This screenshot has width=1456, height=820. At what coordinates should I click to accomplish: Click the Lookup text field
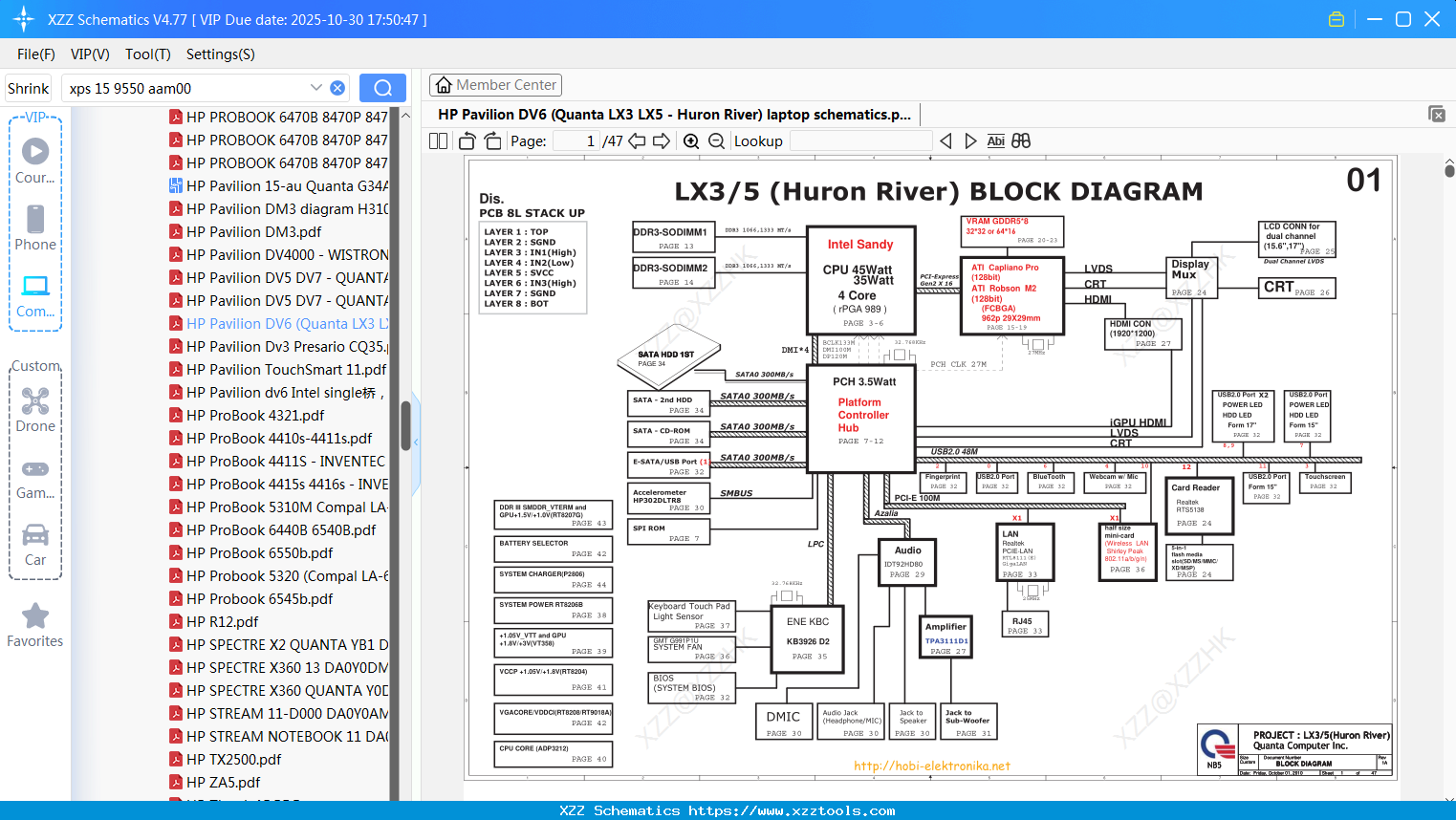(x=861, y=140)
